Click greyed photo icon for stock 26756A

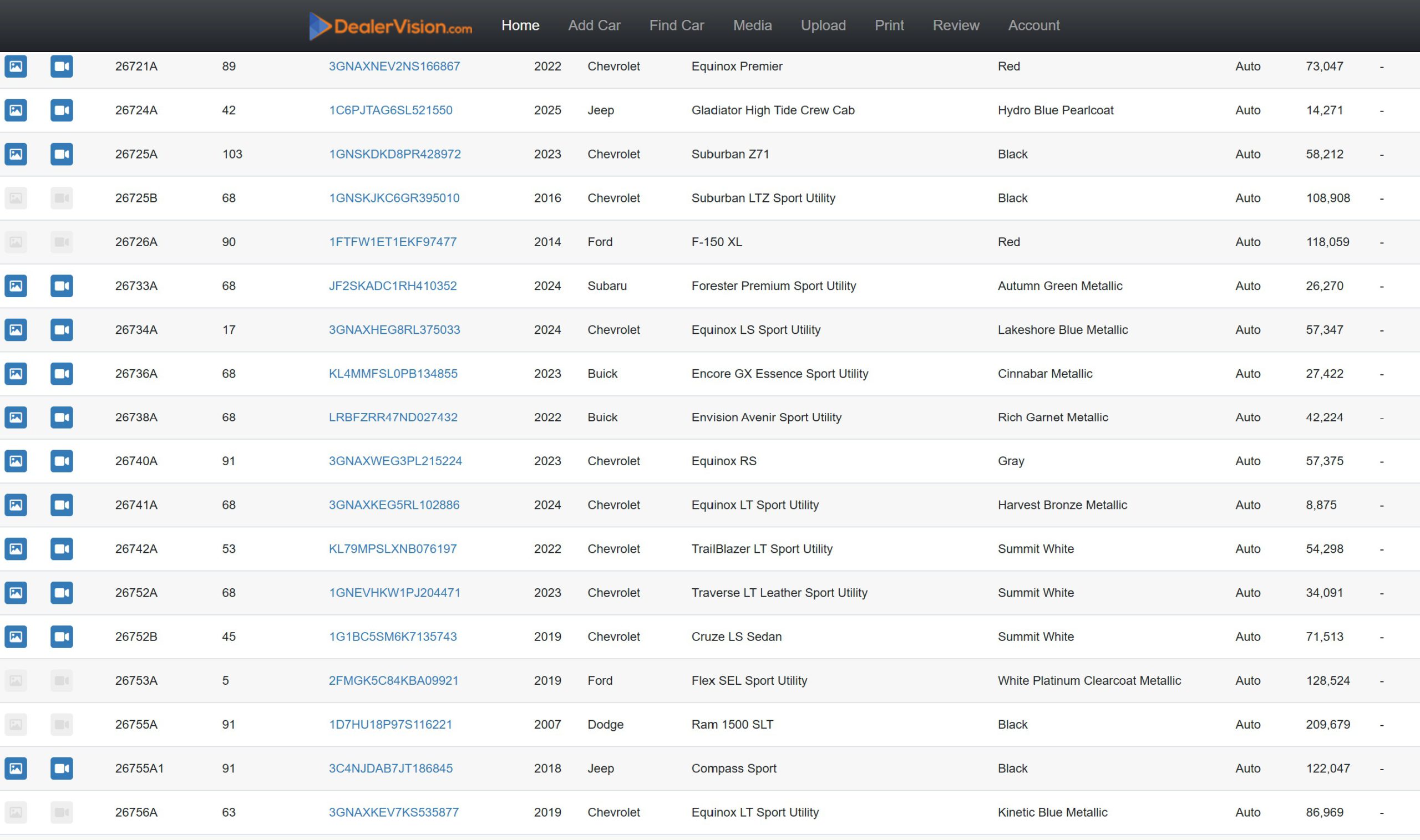coord(16,812)
